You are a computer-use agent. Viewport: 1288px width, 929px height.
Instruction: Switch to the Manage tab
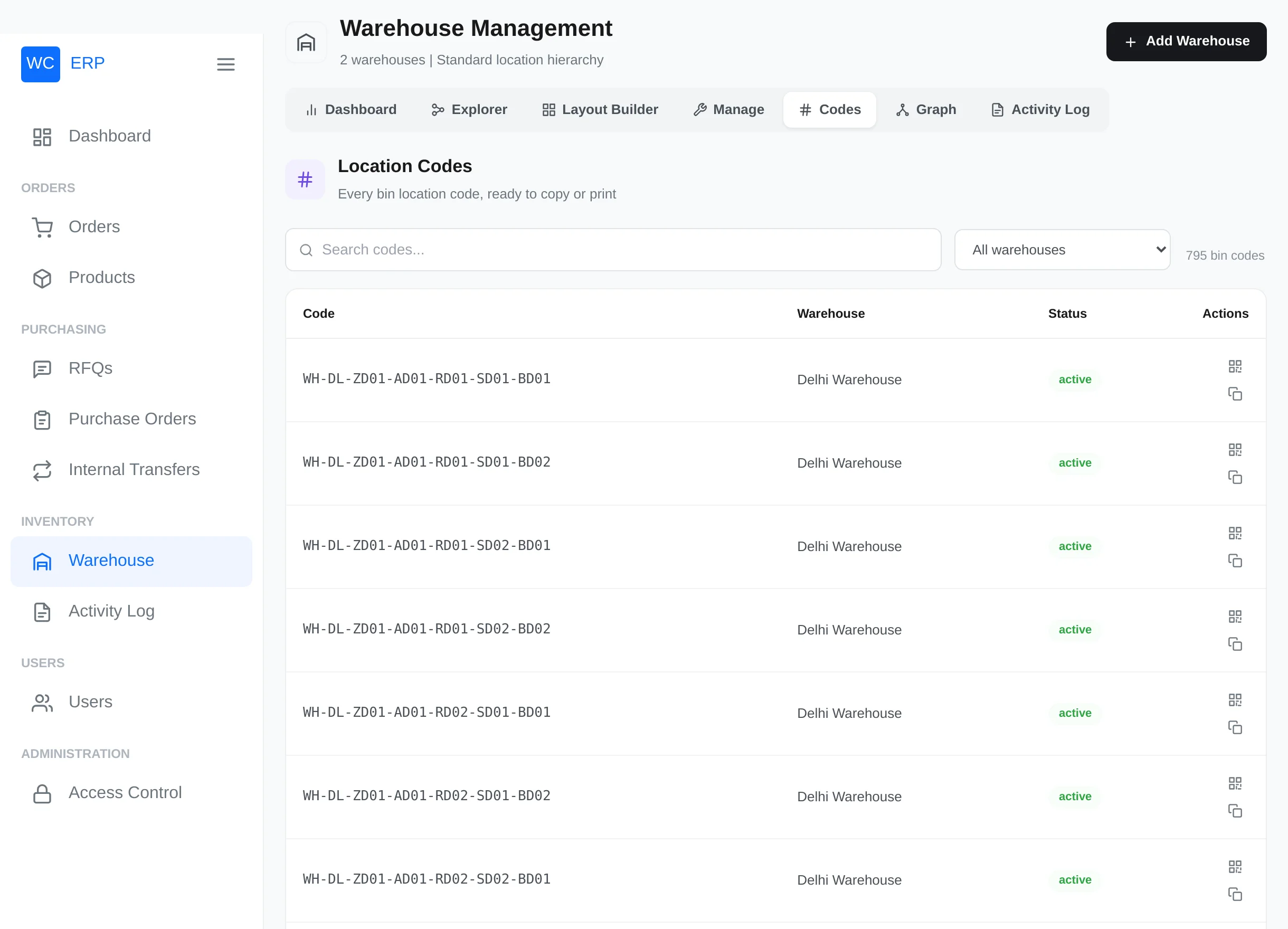coord(728,110)
